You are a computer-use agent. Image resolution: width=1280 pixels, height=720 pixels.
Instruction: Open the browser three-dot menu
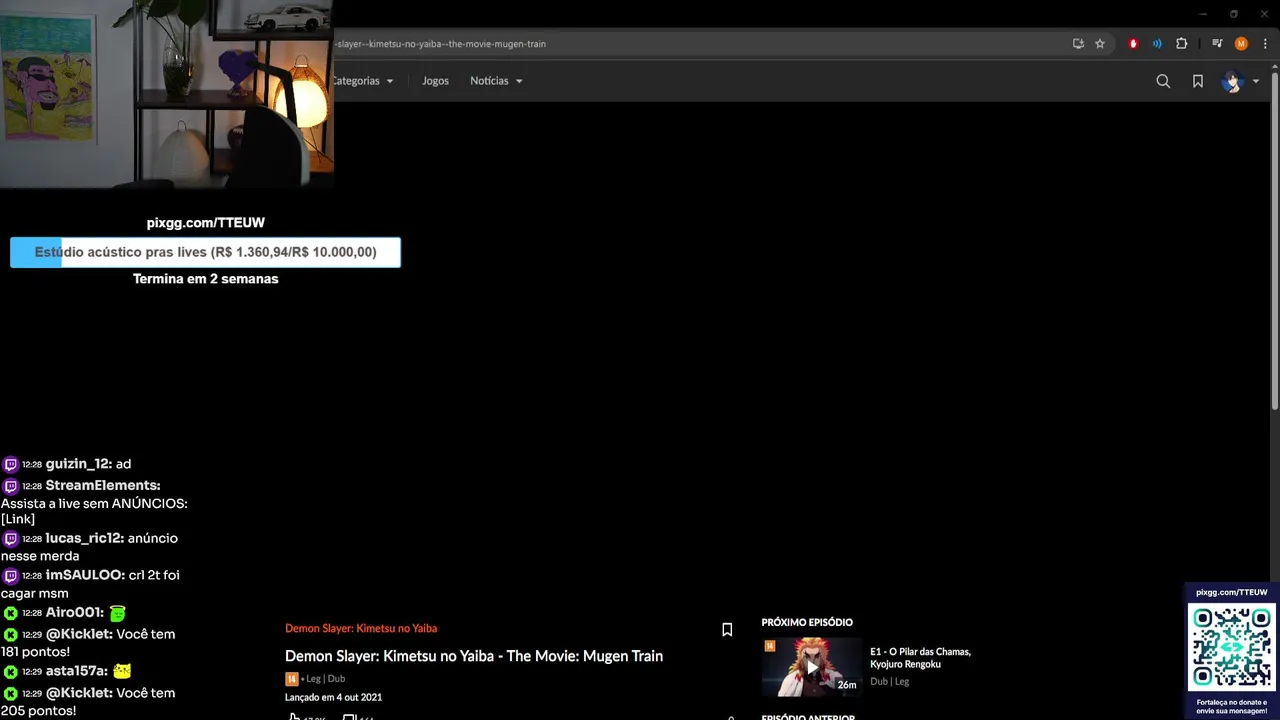[1265, 44]
